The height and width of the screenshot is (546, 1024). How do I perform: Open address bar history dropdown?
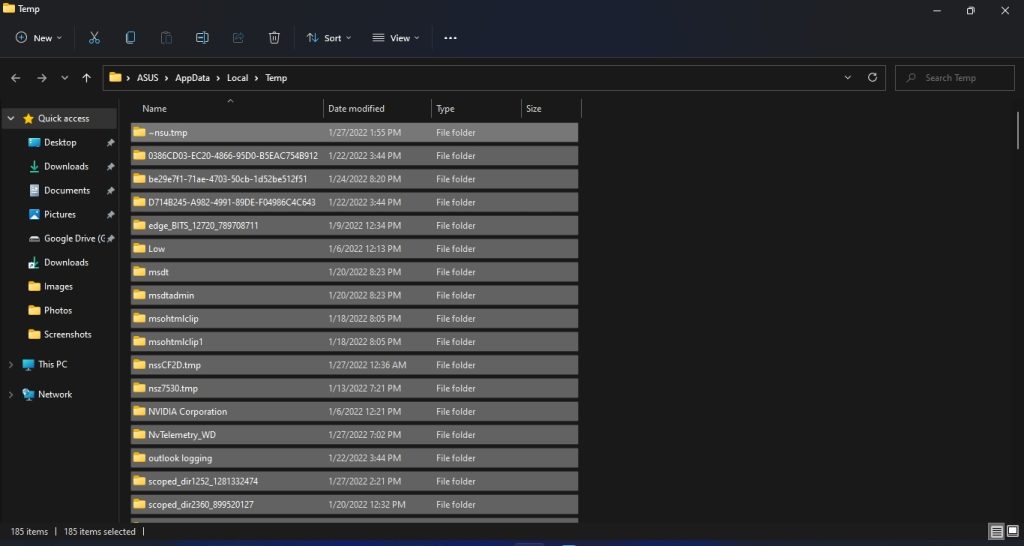coord(848,77)
